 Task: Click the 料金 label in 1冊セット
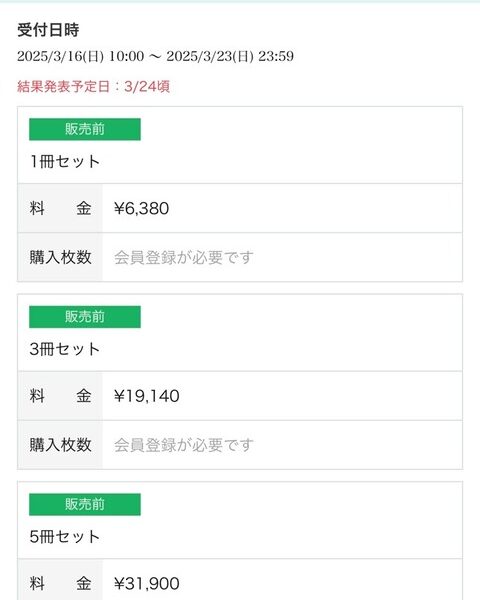pyautogui.click(x=60, y=209)
